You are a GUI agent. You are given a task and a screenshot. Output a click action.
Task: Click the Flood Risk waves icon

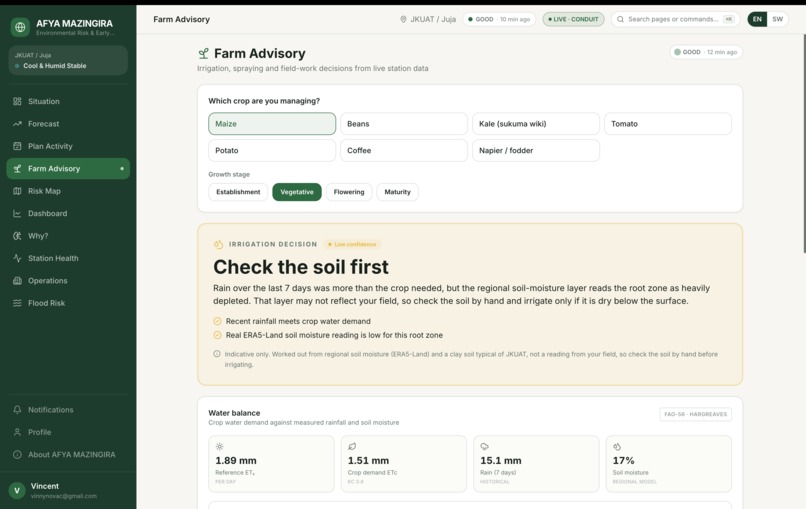[17, 303]
